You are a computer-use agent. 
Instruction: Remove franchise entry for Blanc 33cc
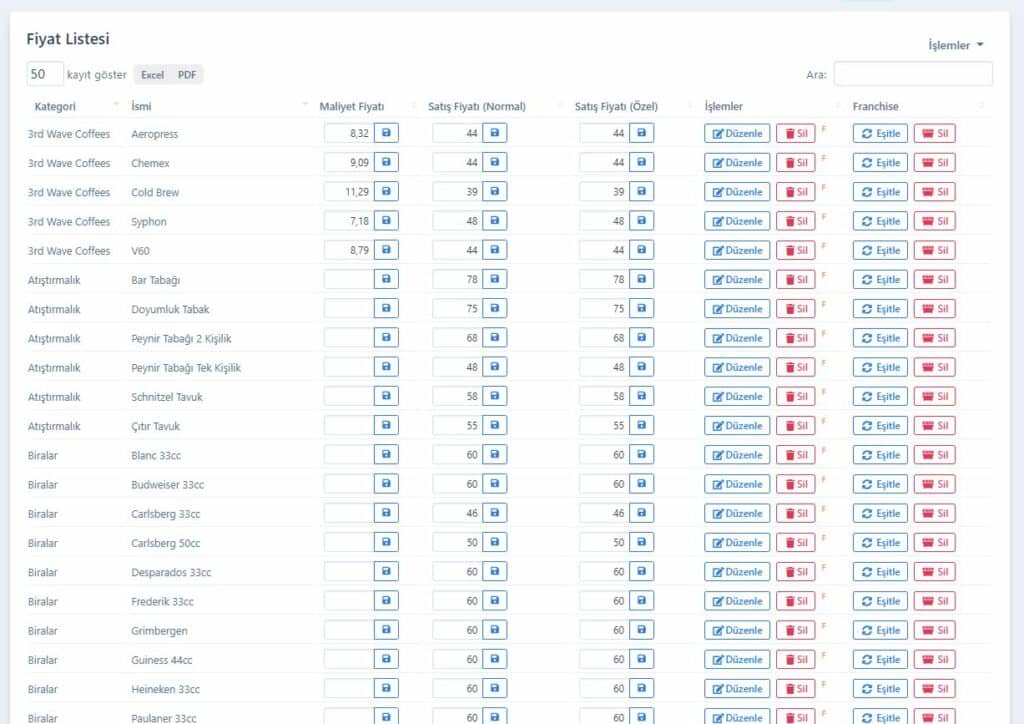point(935,454)
